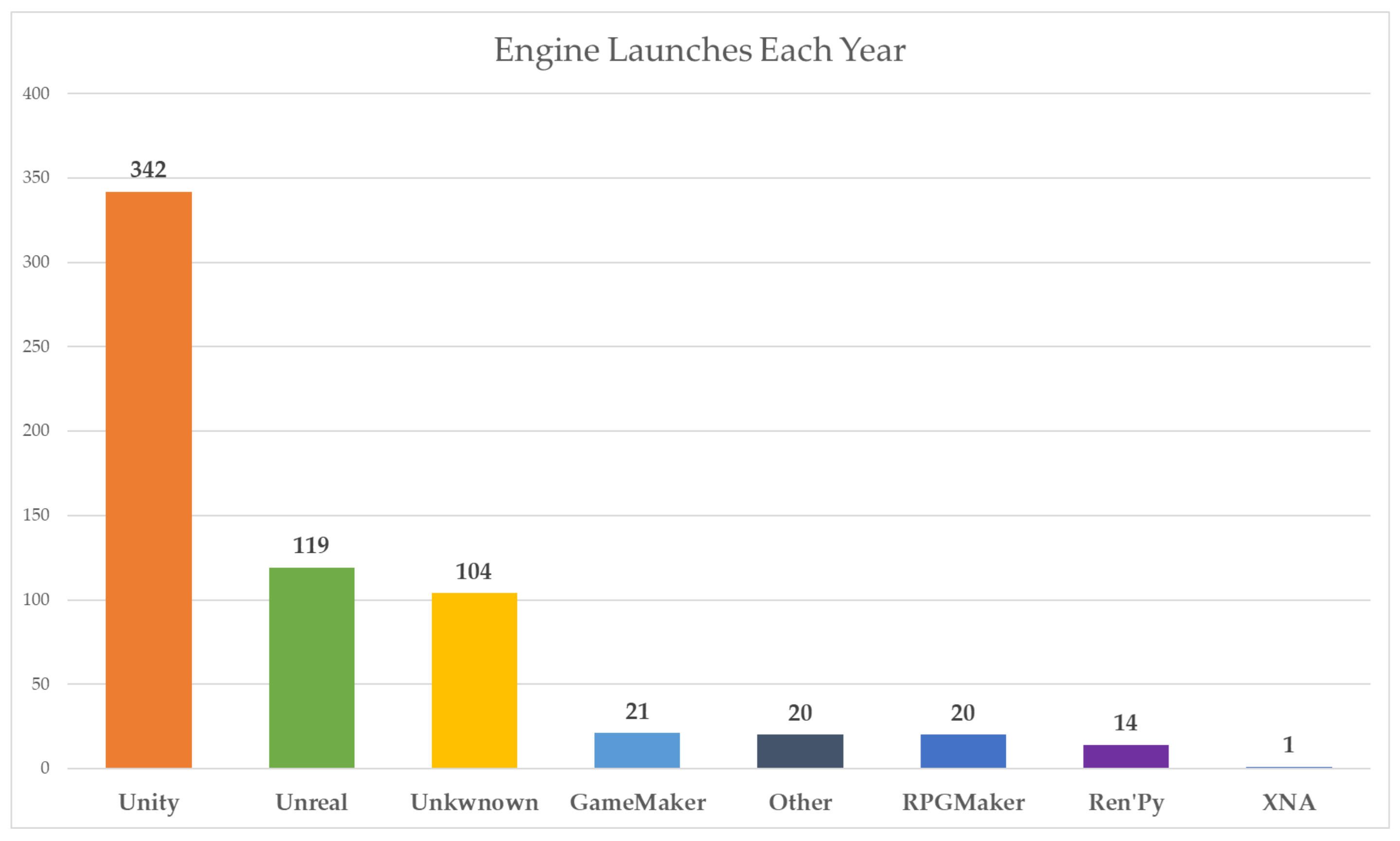Screen dimensions: 1400x841
Task: Select the orange Unity bar
Action: coord(148,479)
